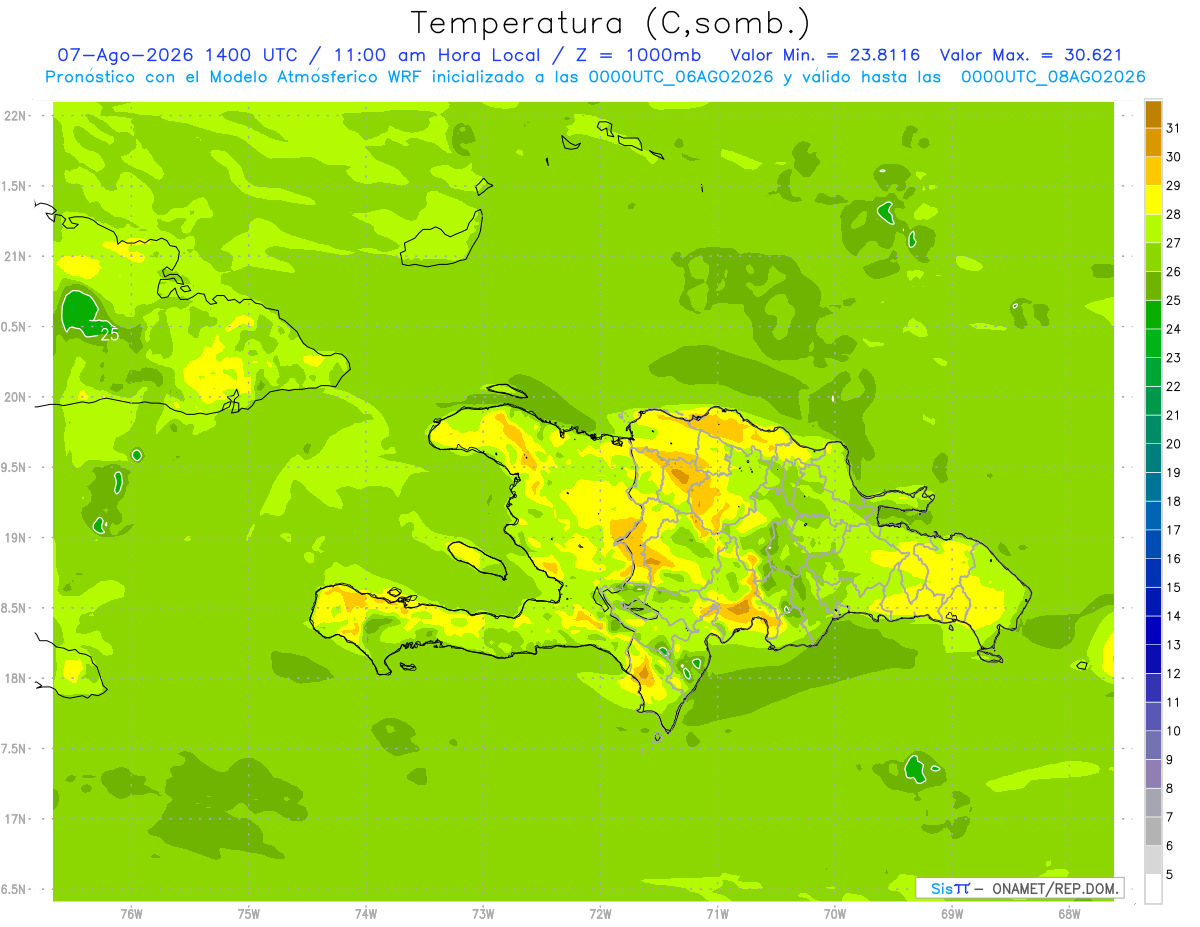Pick the green legend band between 26 and 27
This screenshot has height=927, width=1200.
click(x=1153, y=257)
